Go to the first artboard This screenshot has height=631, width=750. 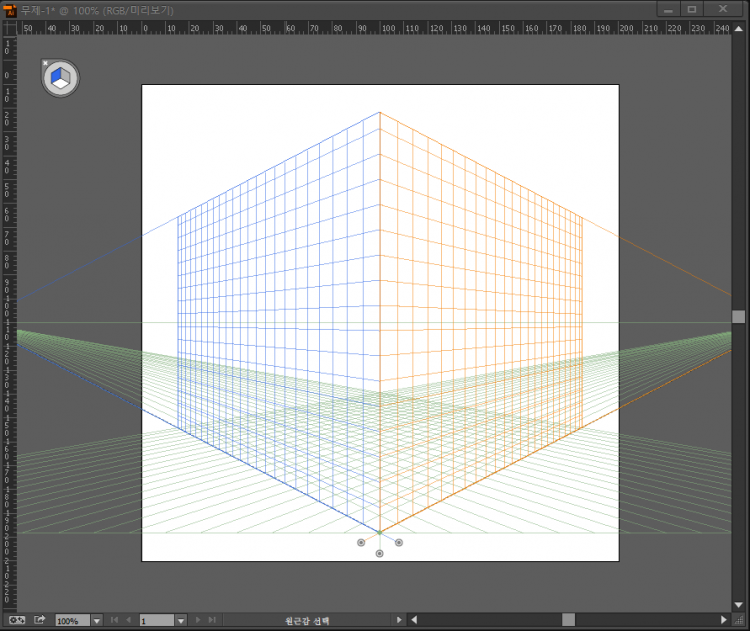tap(114, 621)
